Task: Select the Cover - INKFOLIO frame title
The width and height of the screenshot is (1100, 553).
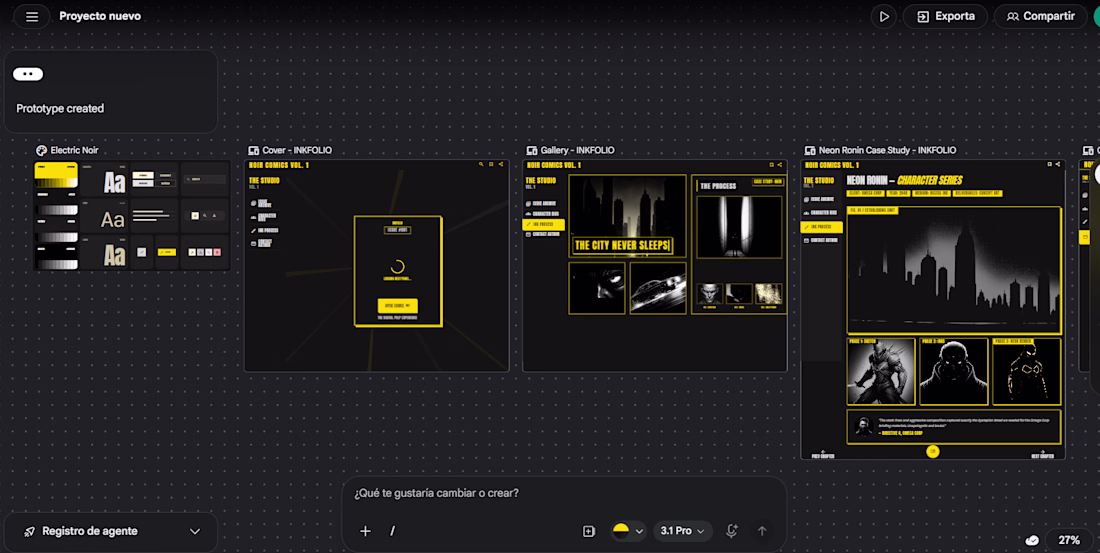Action: (x=297, y=150)
